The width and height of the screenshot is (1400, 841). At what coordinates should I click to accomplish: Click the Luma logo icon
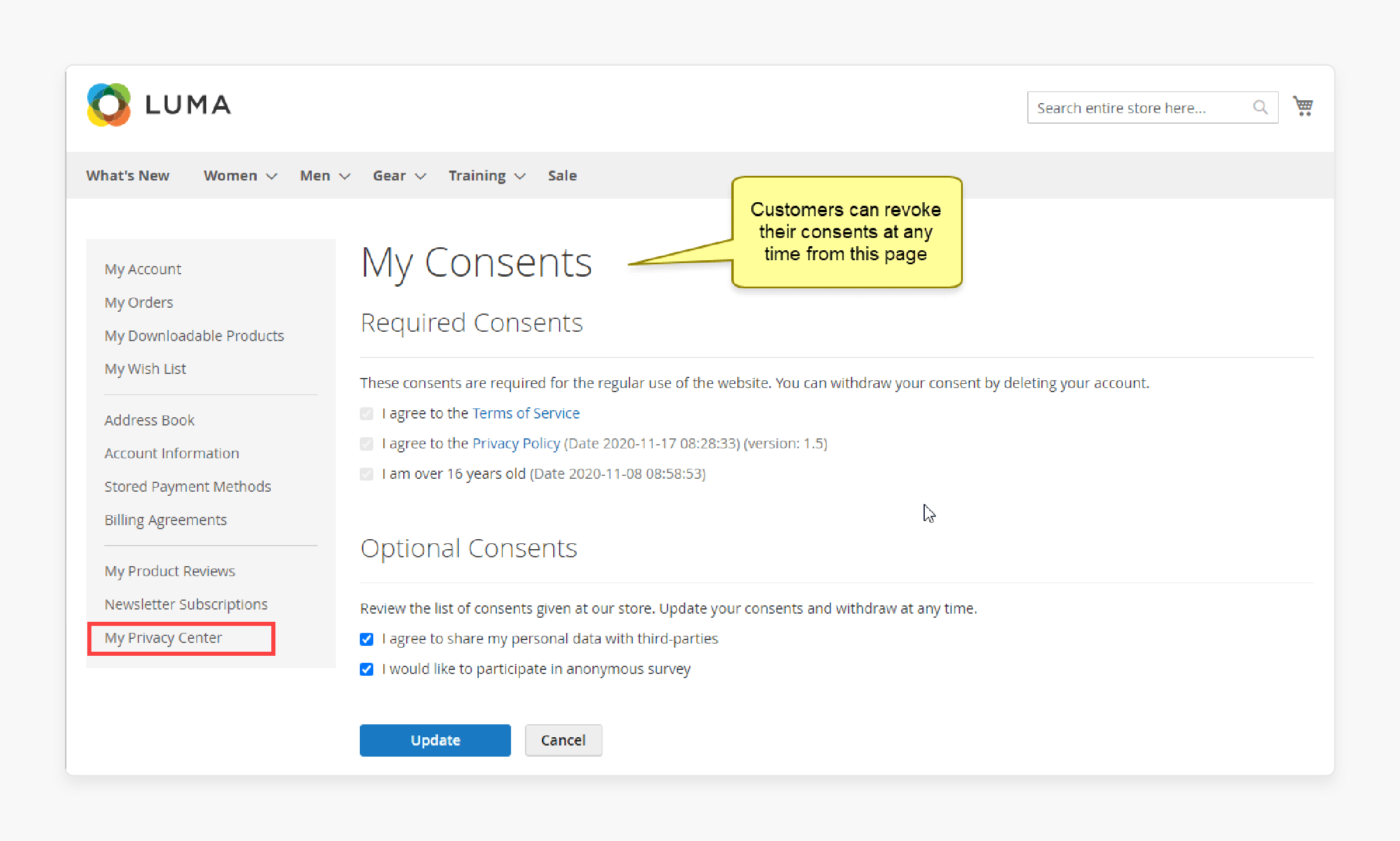tap(109, 105)
